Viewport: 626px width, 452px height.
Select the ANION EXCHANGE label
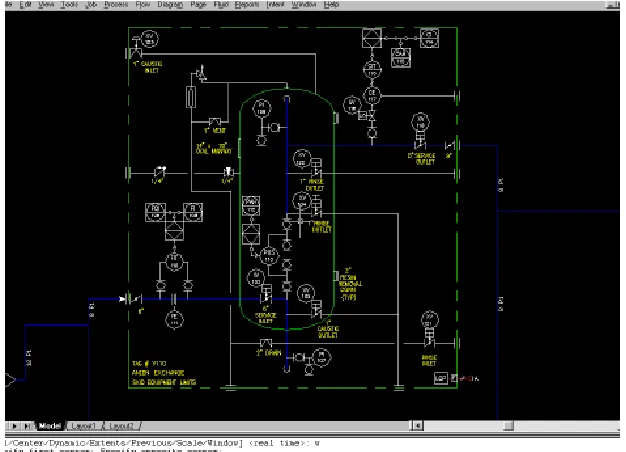point(158,373)
